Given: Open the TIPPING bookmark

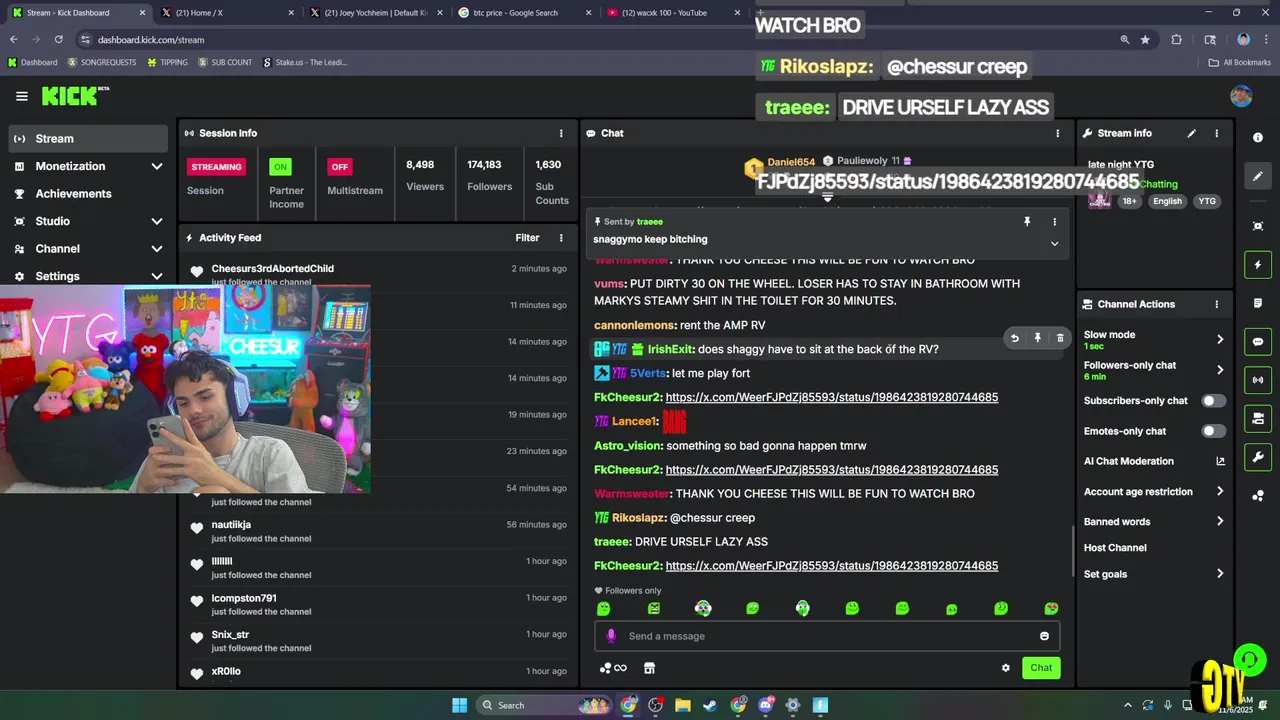Looking at the screenshot, I should [167, 62].
